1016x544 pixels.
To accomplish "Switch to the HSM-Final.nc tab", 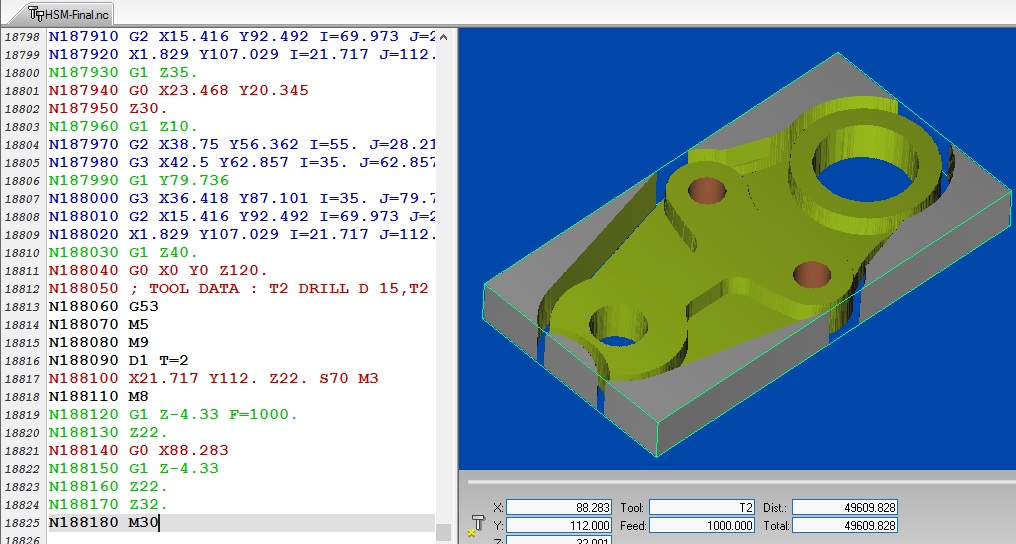I will (70, 14).
